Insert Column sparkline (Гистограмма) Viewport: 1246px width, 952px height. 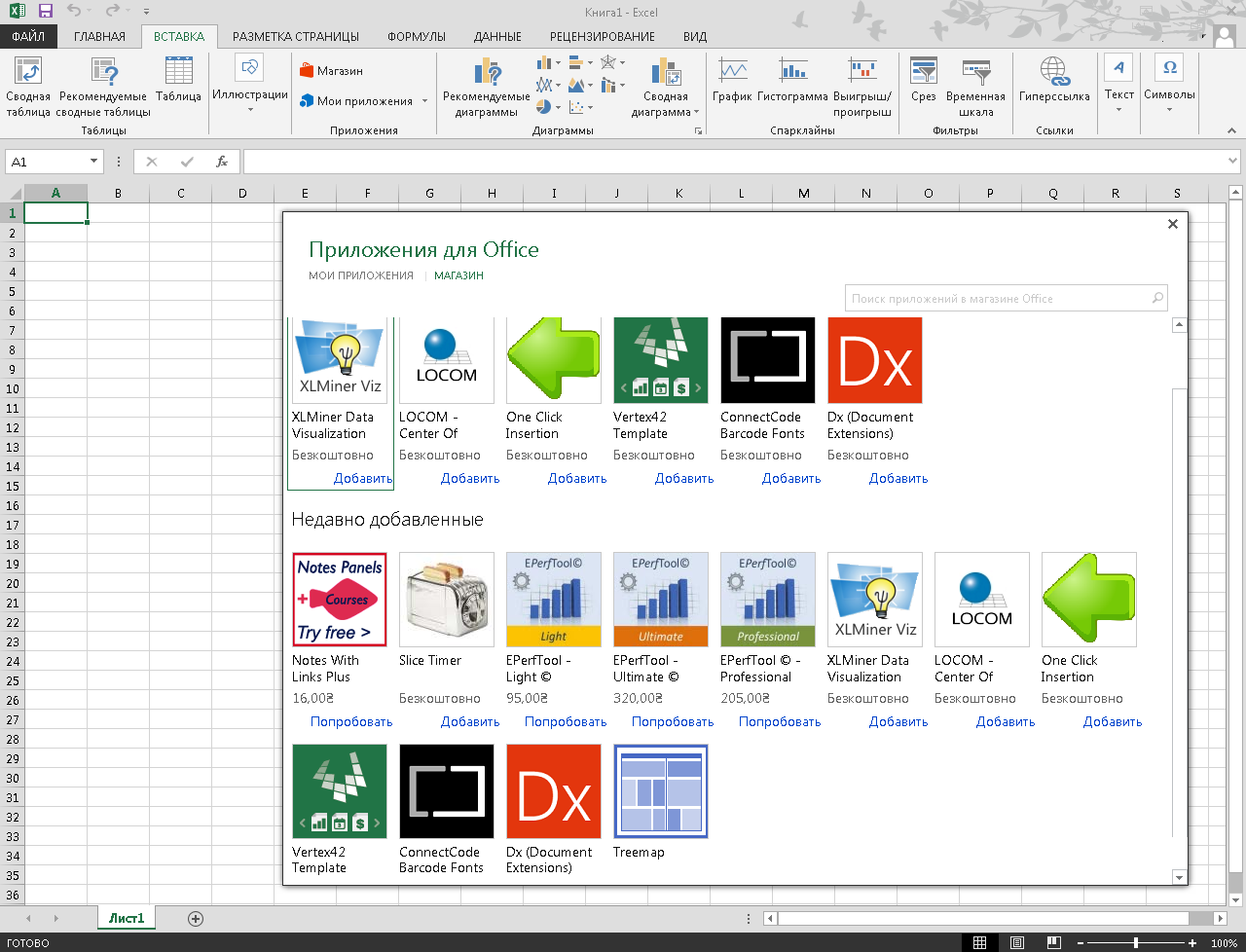[x=792, y=79]
